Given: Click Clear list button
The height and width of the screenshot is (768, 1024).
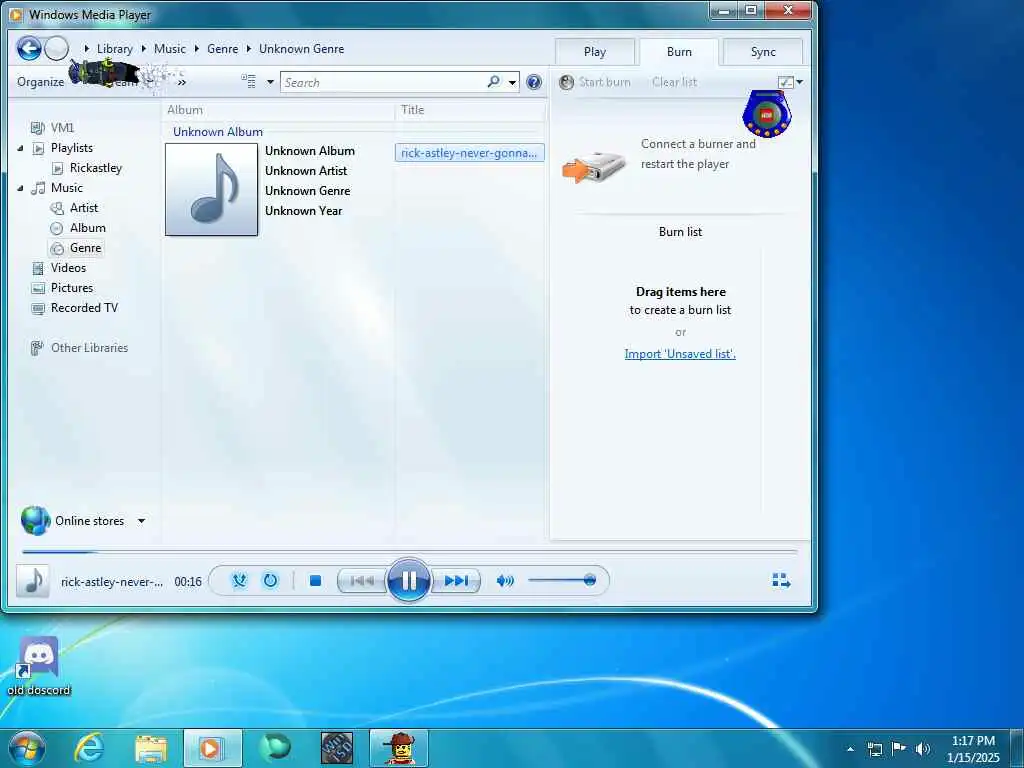Looking at the screenshot, I should 674,82.
